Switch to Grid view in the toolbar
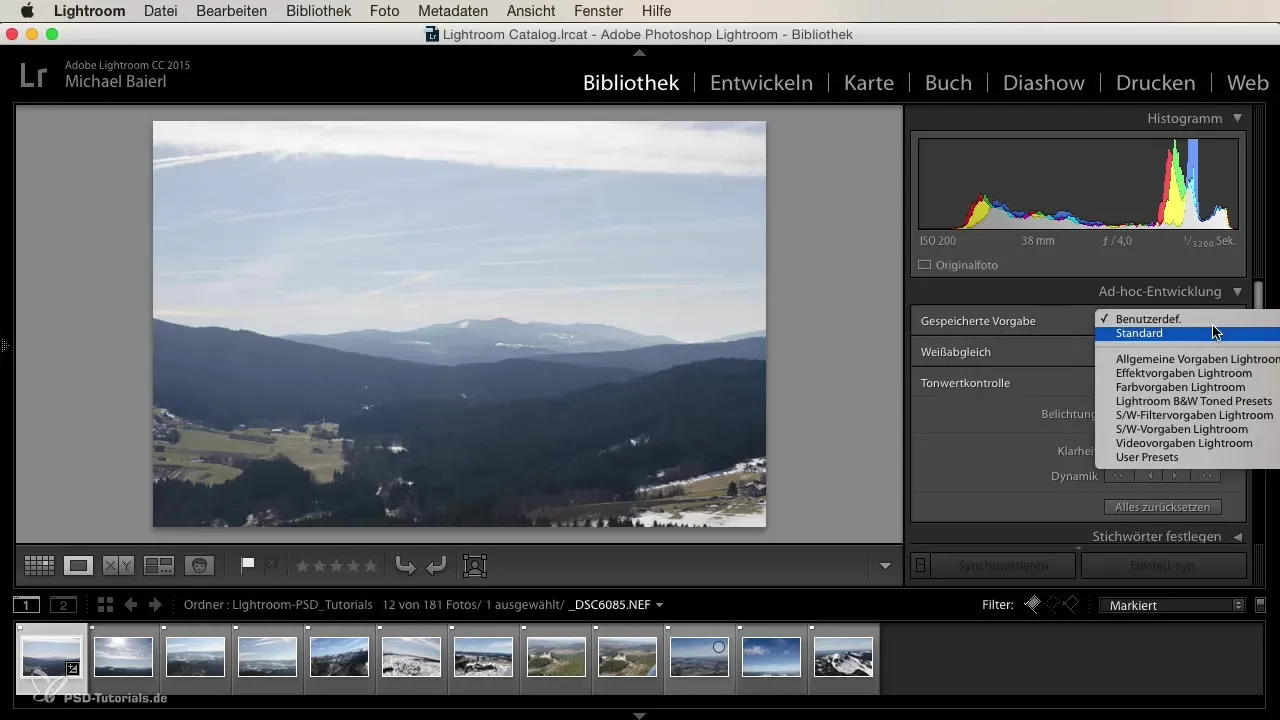Viewport: 1280px width, 720px height. (x=39, y=566)
